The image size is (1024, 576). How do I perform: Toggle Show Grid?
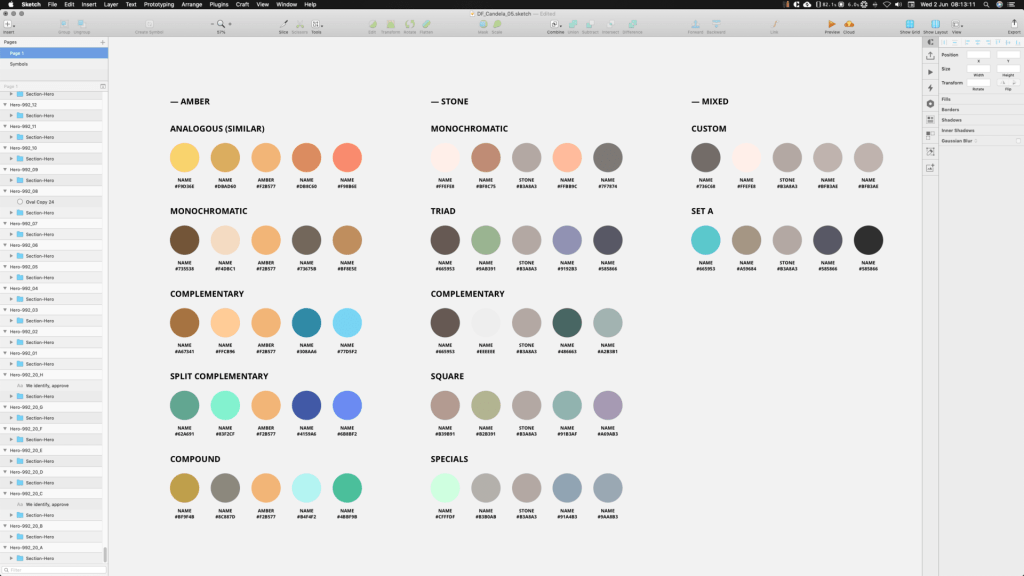909,25
